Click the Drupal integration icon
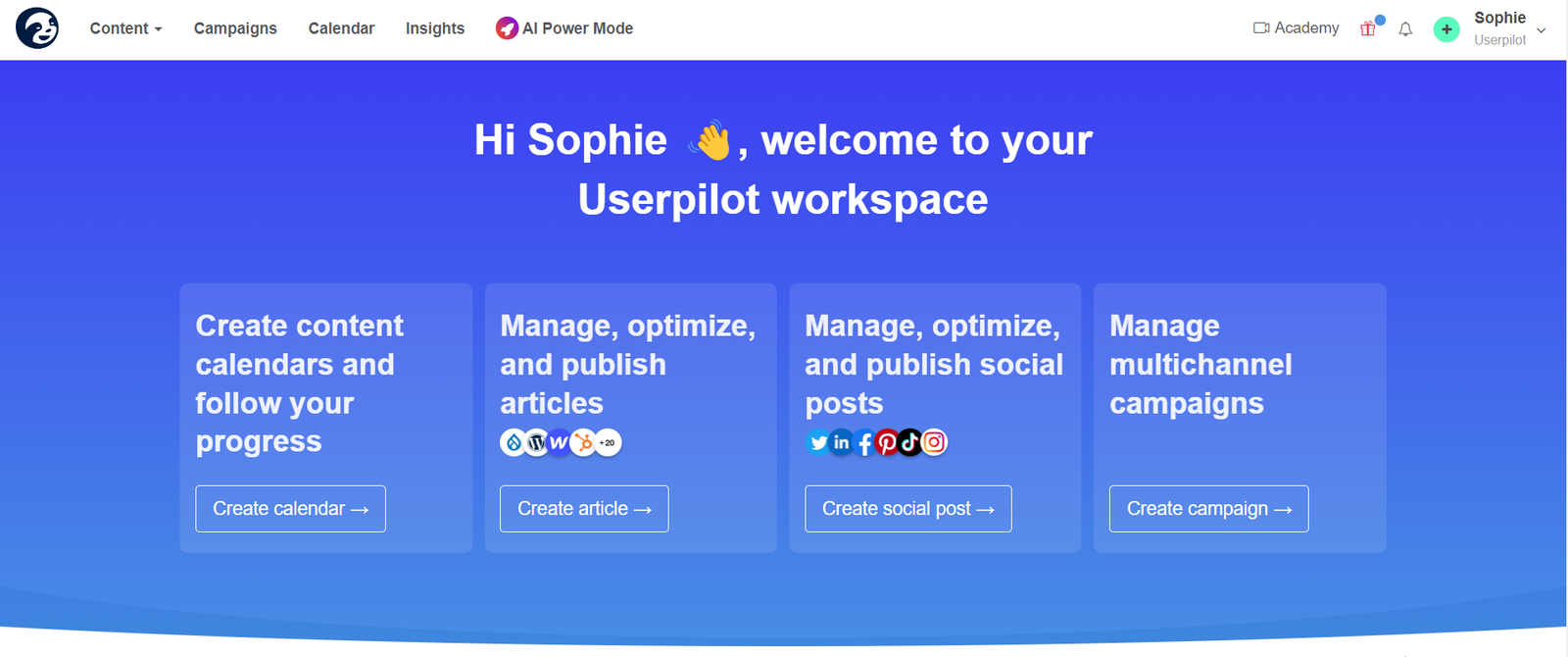The width and height of the screenshot is (1568, 657). (514, 442)
